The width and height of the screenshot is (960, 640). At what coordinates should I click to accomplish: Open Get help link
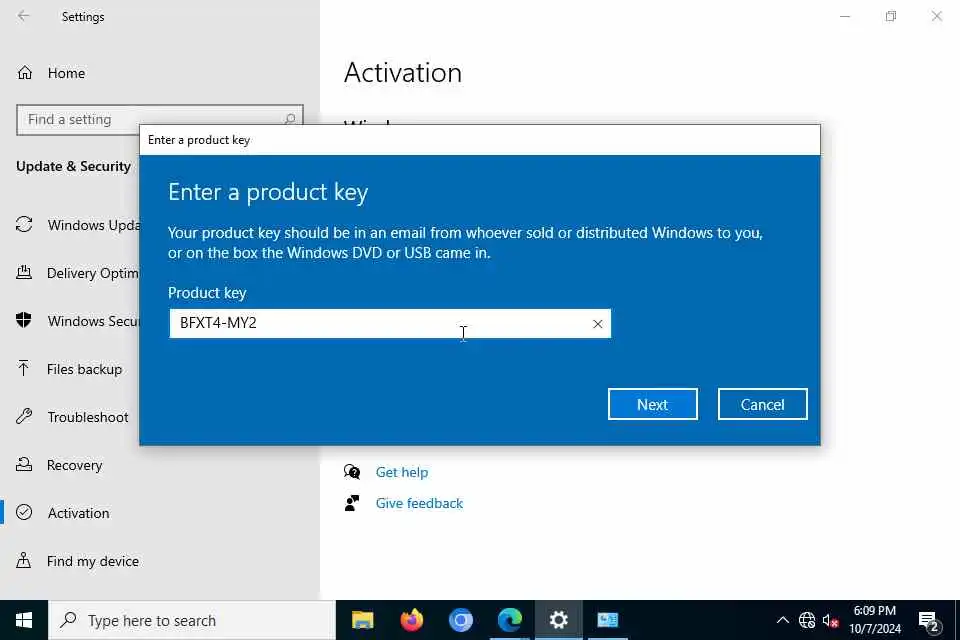click(x=402, y=472)
